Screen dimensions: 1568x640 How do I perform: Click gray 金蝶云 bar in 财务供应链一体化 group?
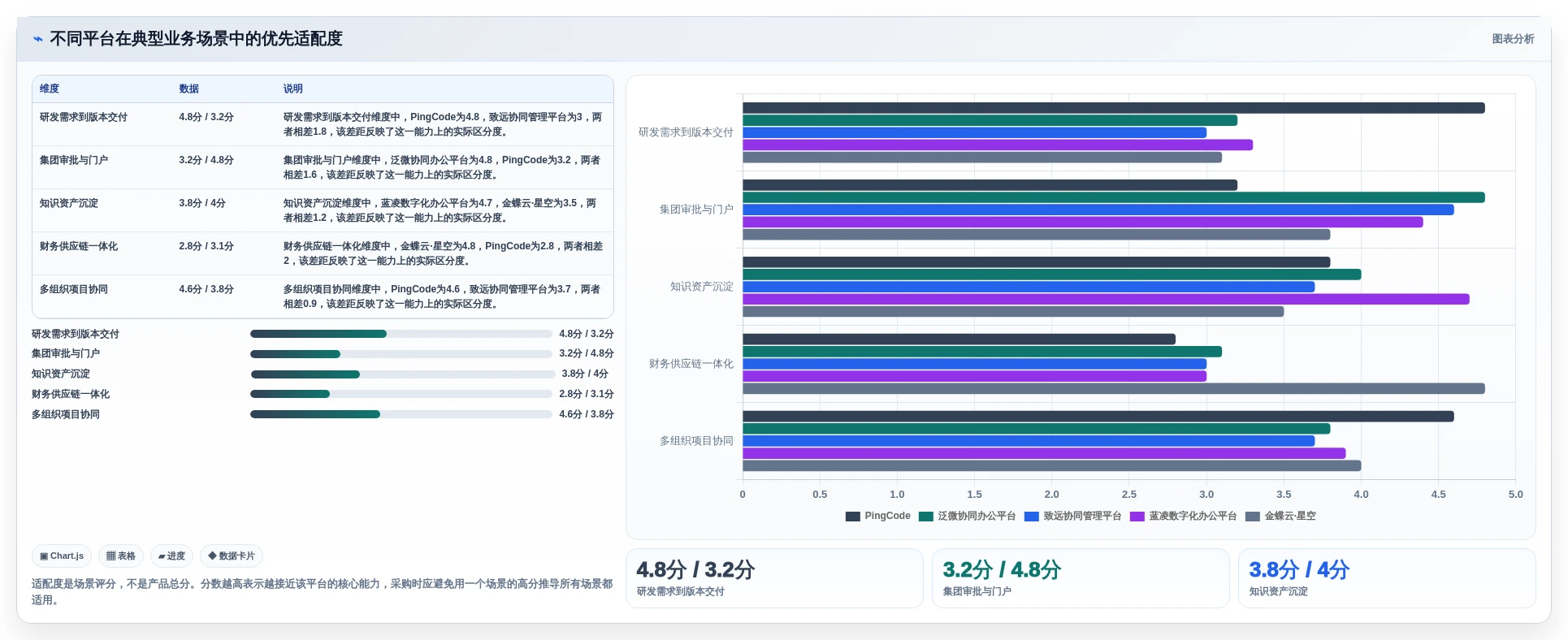(1114, 389)
